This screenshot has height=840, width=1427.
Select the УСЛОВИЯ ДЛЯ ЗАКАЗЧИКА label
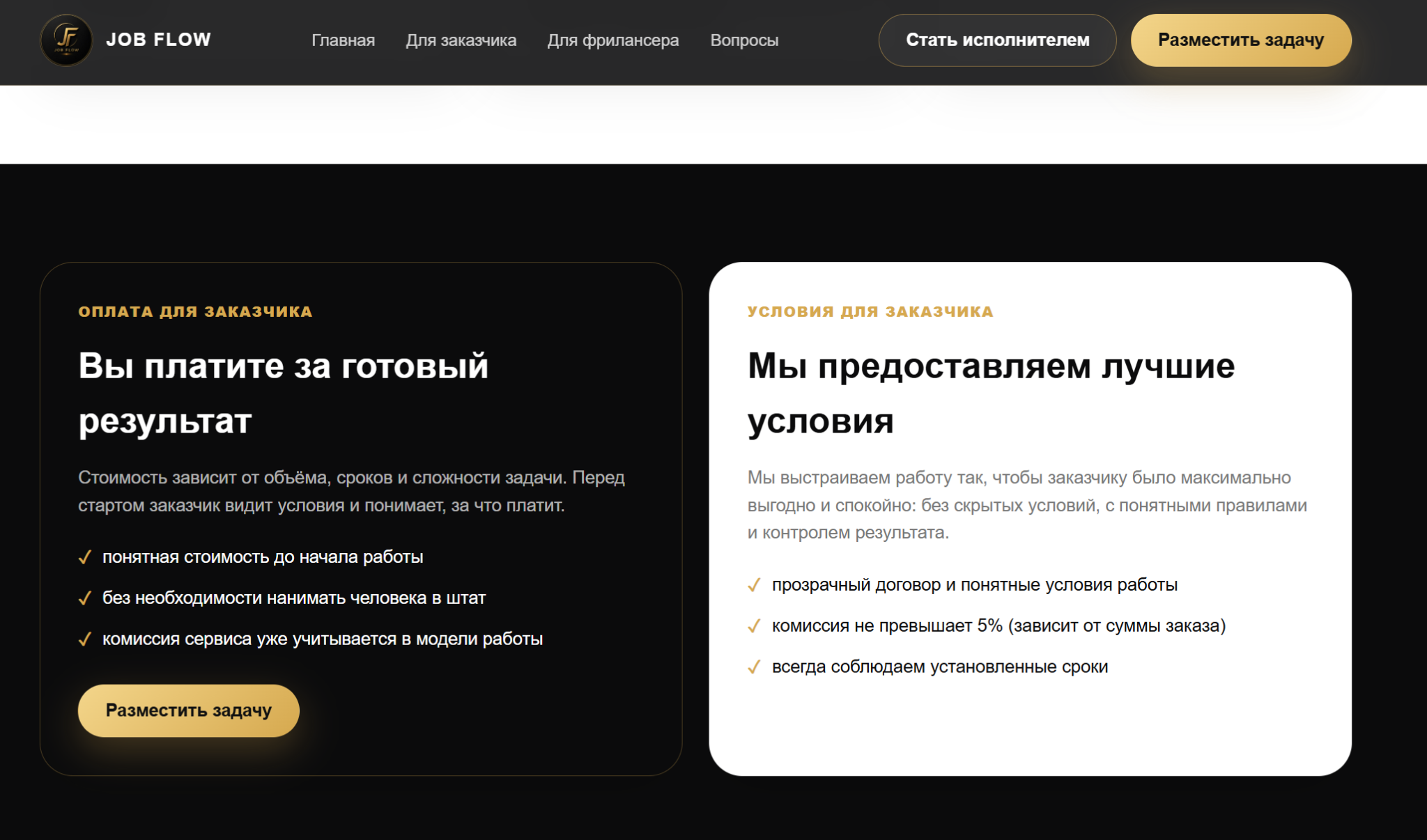(870, 311)
